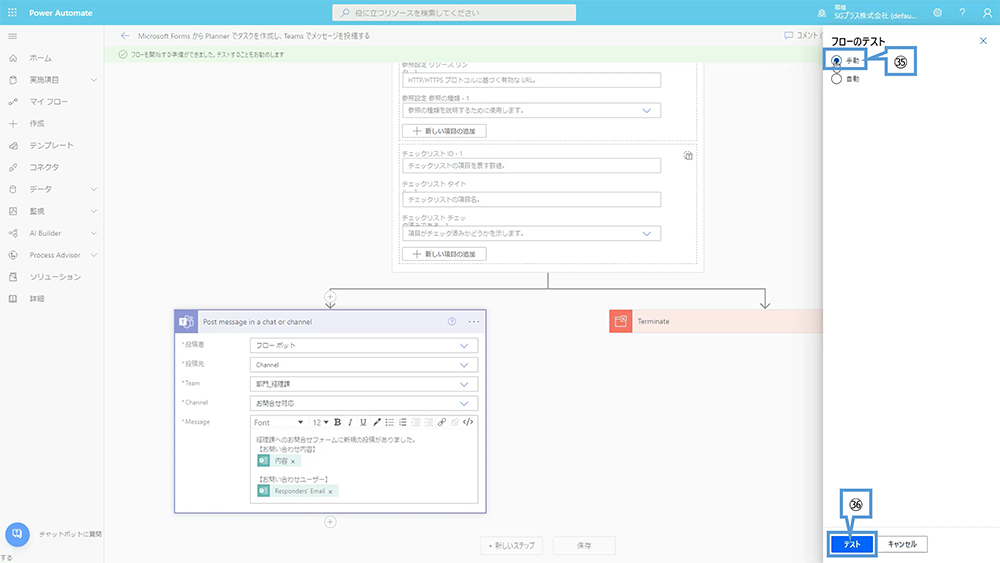This screenshot has height=563, width=1000.
Task: Open notifications bell icon in header
Action: (x=821, y=13)
